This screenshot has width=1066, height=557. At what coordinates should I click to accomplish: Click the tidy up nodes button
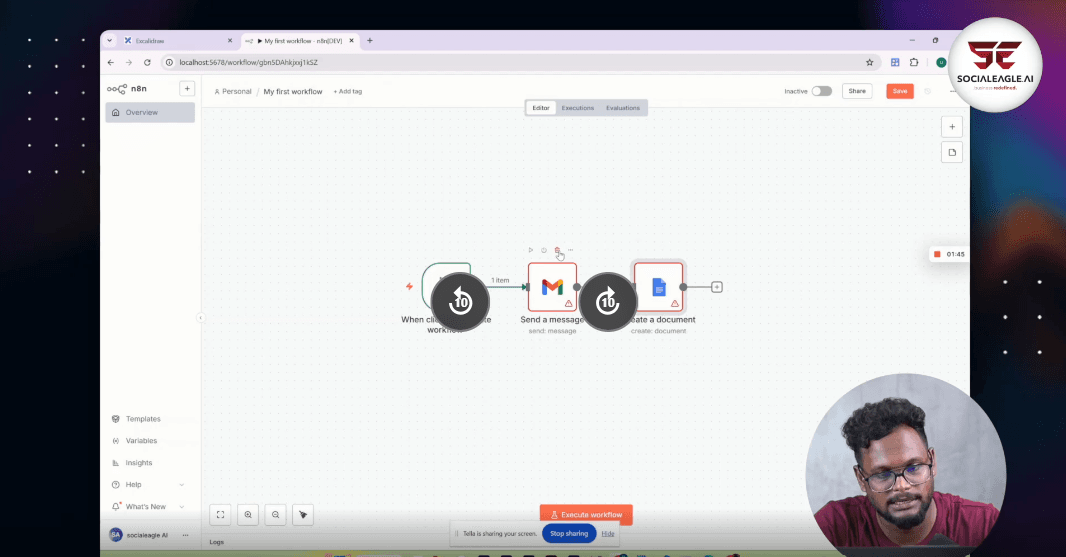click(303, 515)
